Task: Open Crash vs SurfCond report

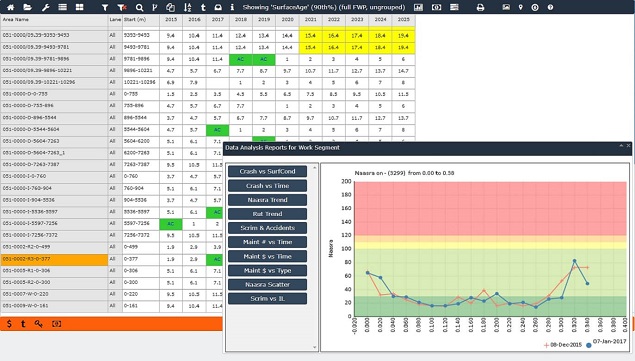Action: pos(267,171)
